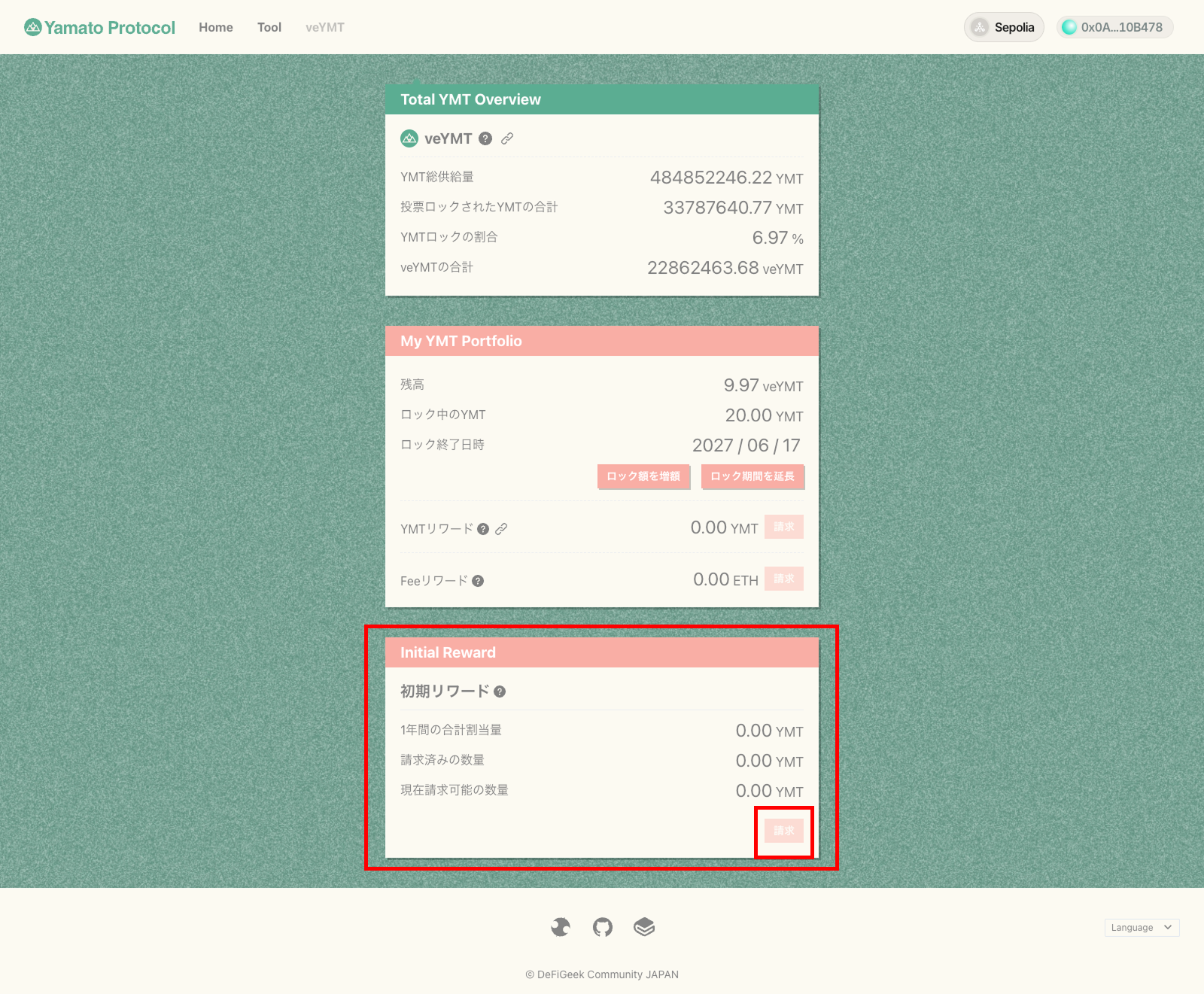1204x994 pixels.
Task: Select the veYMT nav item
Action: click(325, 28)
